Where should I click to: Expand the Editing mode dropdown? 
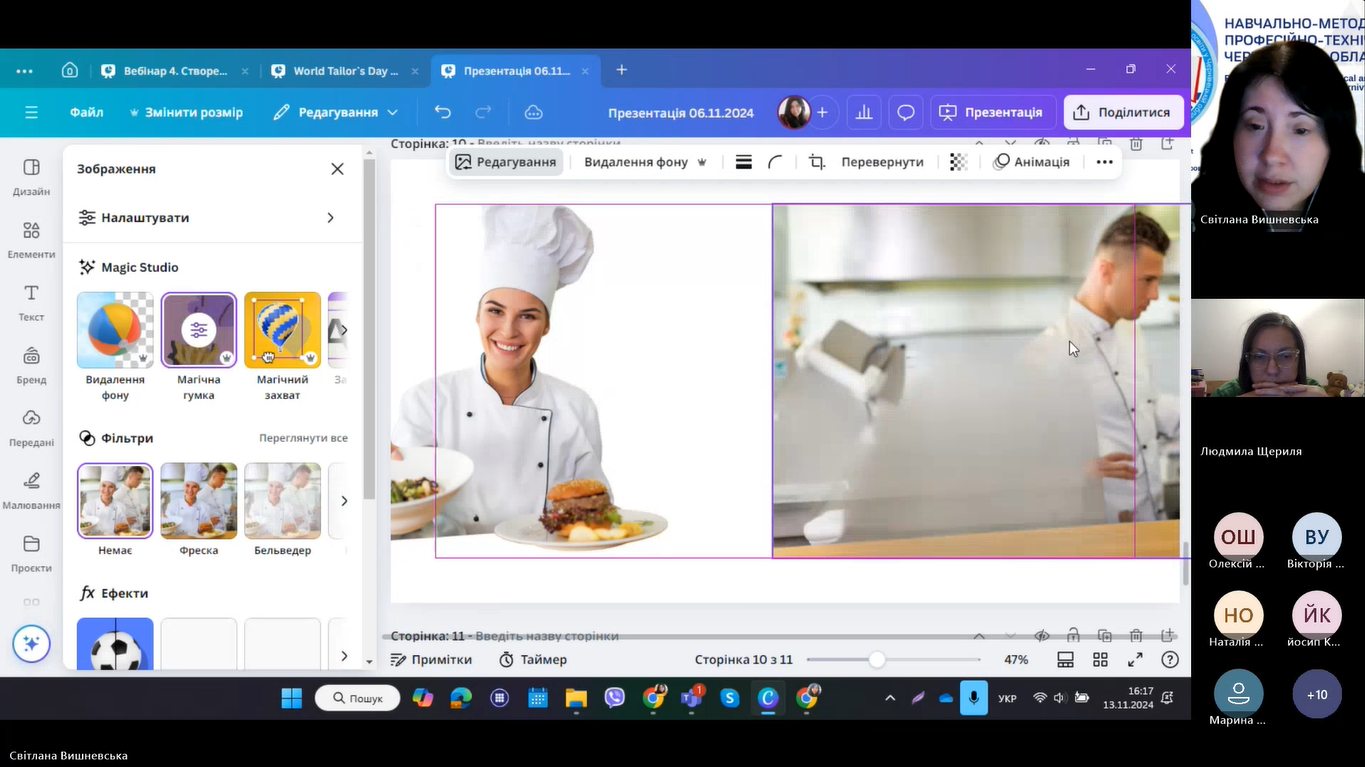336,112
